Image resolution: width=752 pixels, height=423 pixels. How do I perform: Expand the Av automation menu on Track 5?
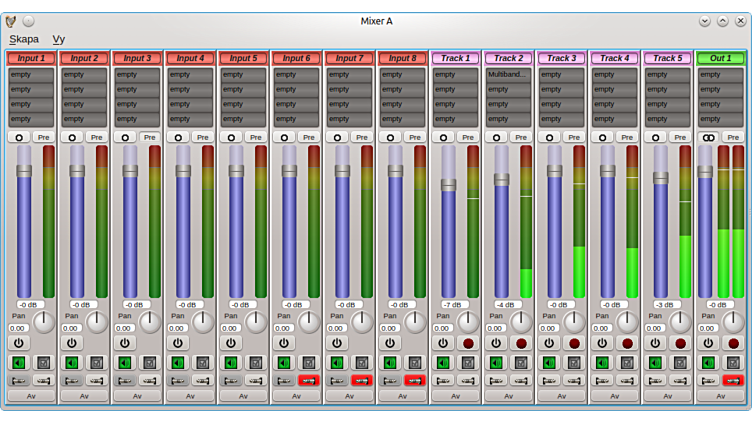tap(667, 396)
